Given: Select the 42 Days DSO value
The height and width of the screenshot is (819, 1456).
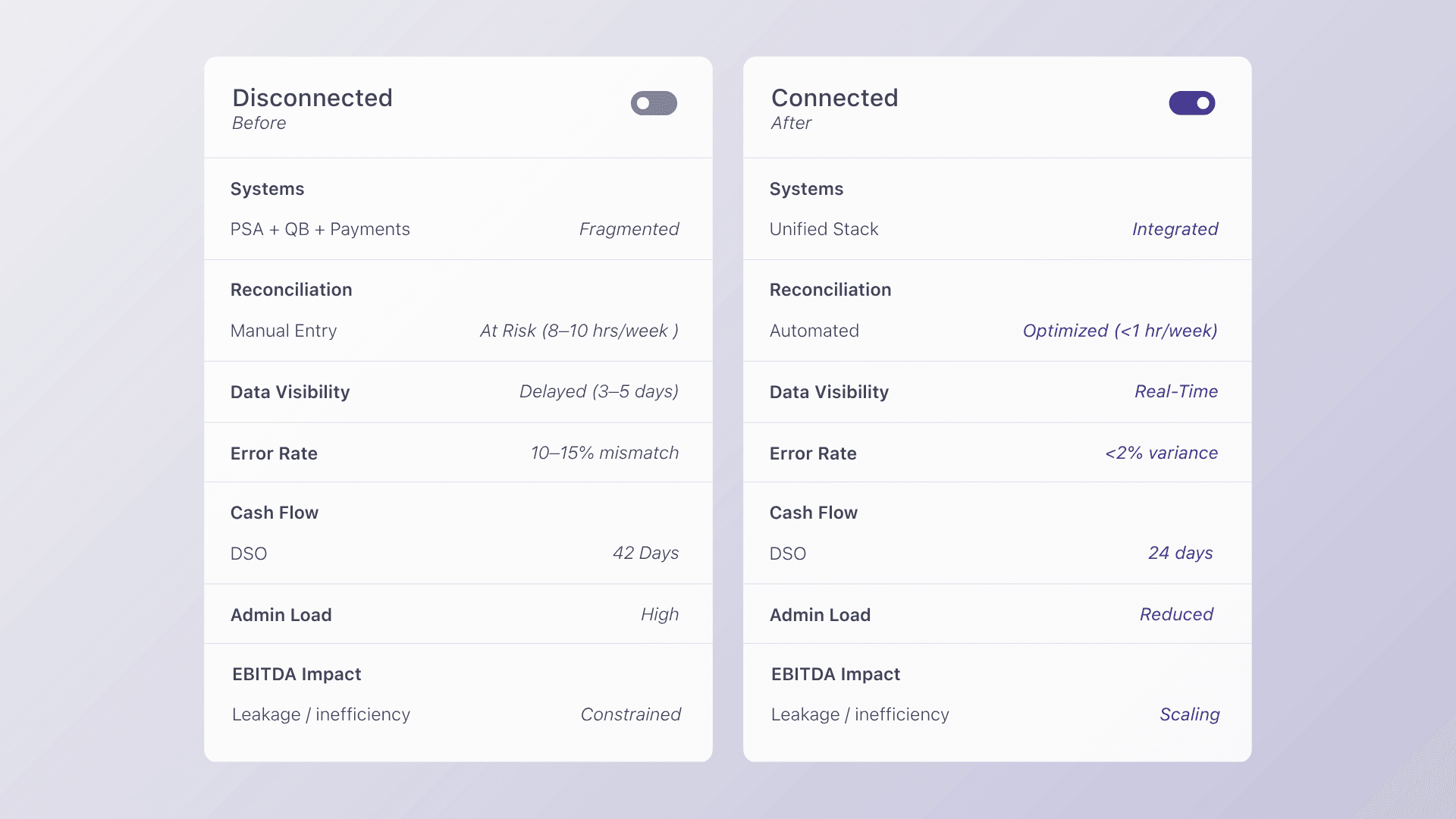Looking at the screenshot, I should pos(645,553).
